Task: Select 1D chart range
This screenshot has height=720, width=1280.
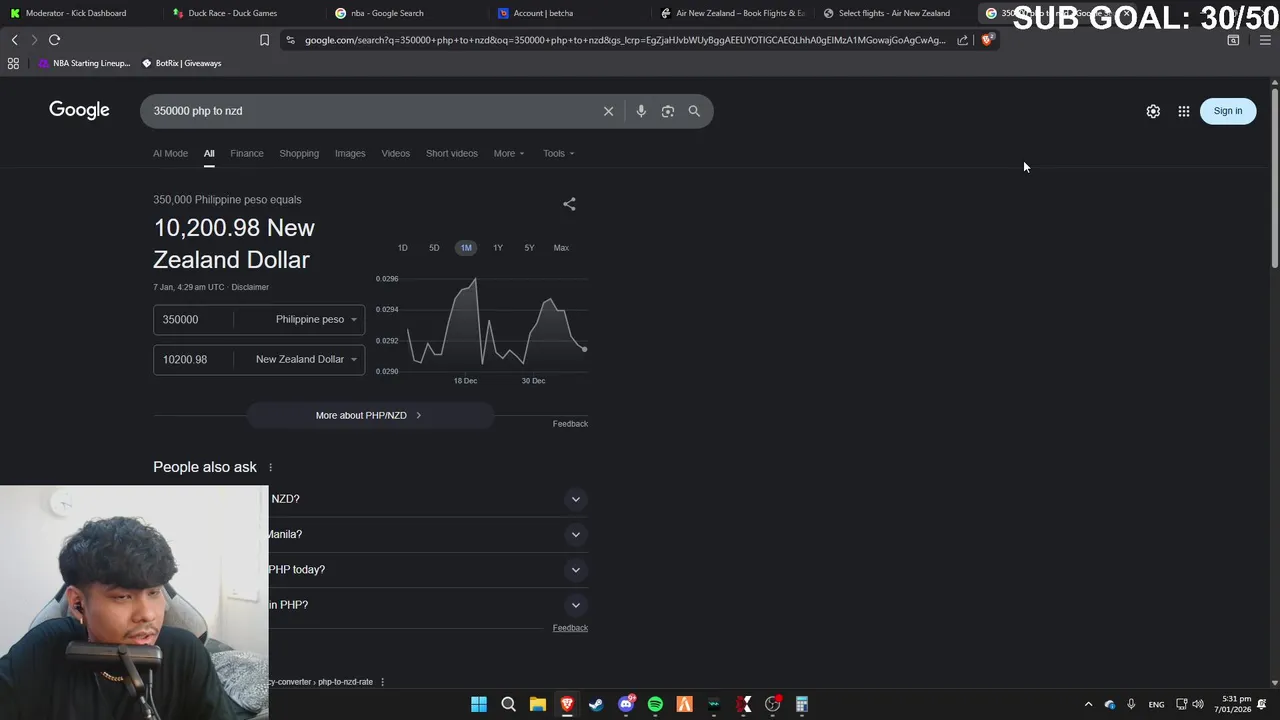Action: click(403, 248)
